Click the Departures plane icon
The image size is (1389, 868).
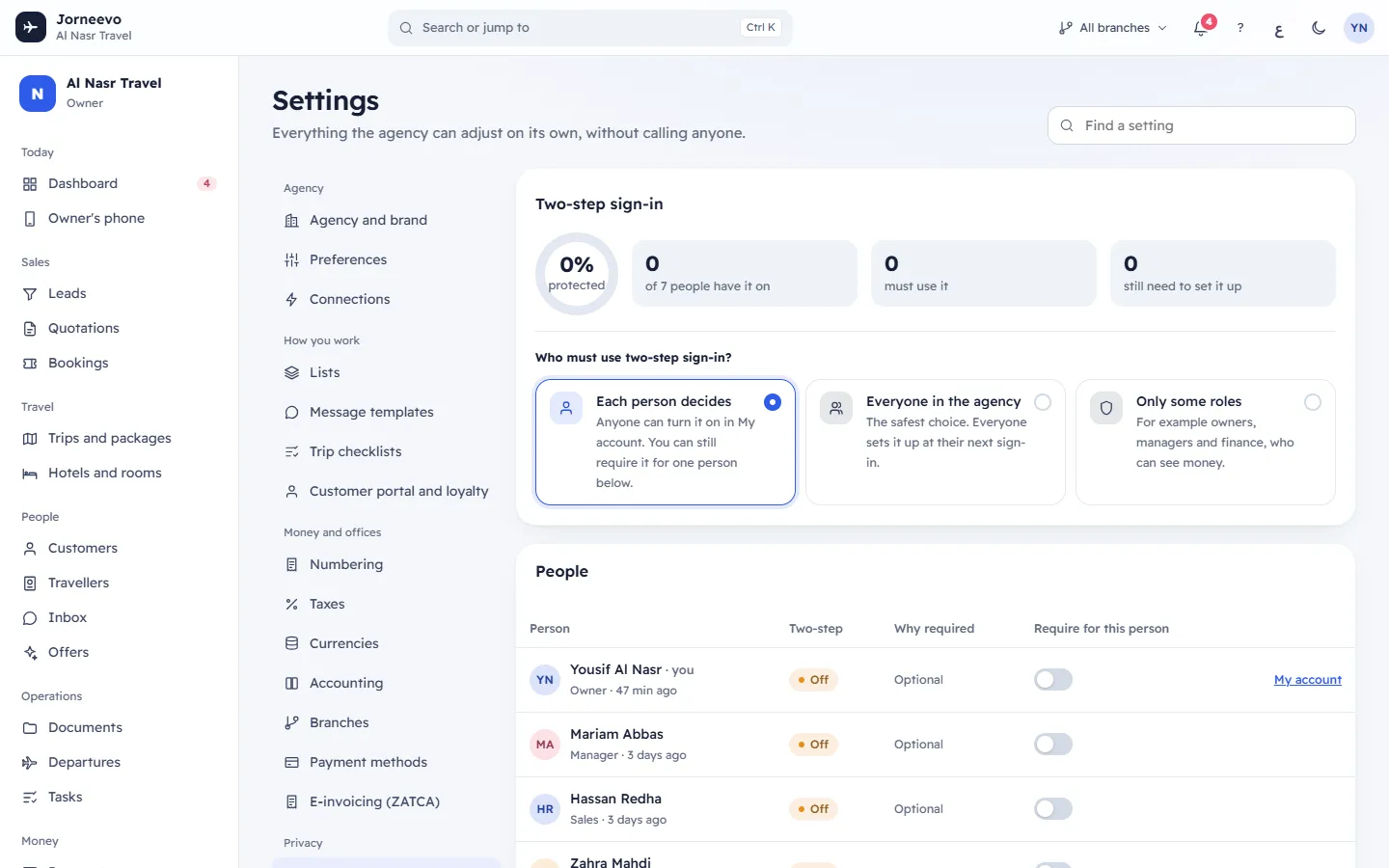[x=30, y=762]
